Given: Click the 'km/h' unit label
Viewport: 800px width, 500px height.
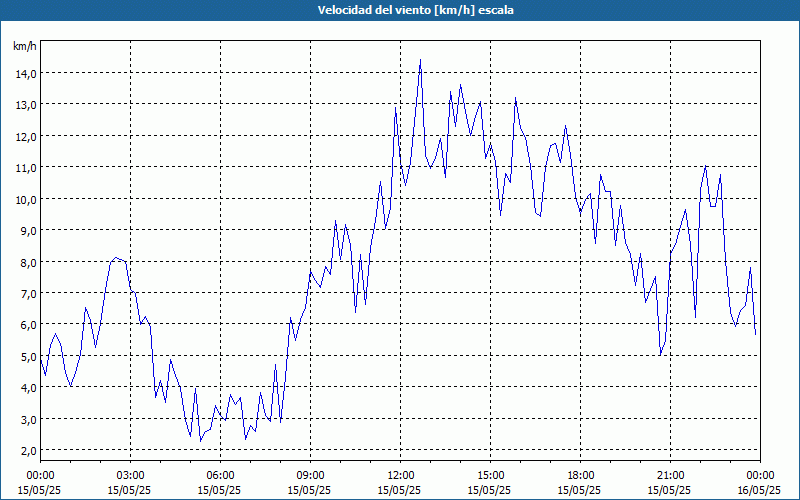Looking at the screenshot, I should coord(24,46).
